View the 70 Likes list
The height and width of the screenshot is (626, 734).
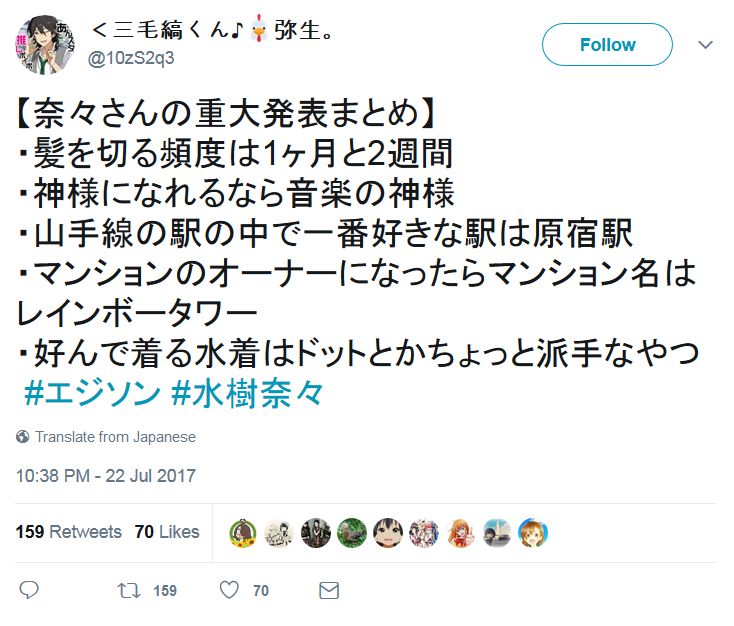tap(167, 532)
